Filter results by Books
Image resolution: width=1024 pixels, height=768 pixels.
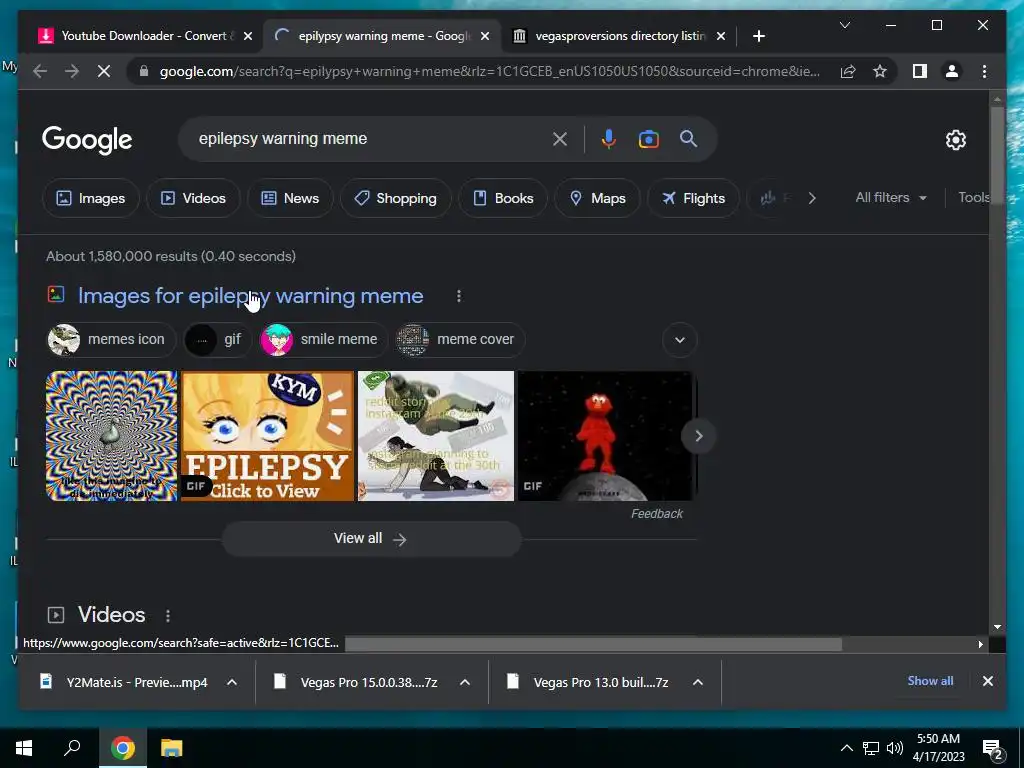point(503,198)
